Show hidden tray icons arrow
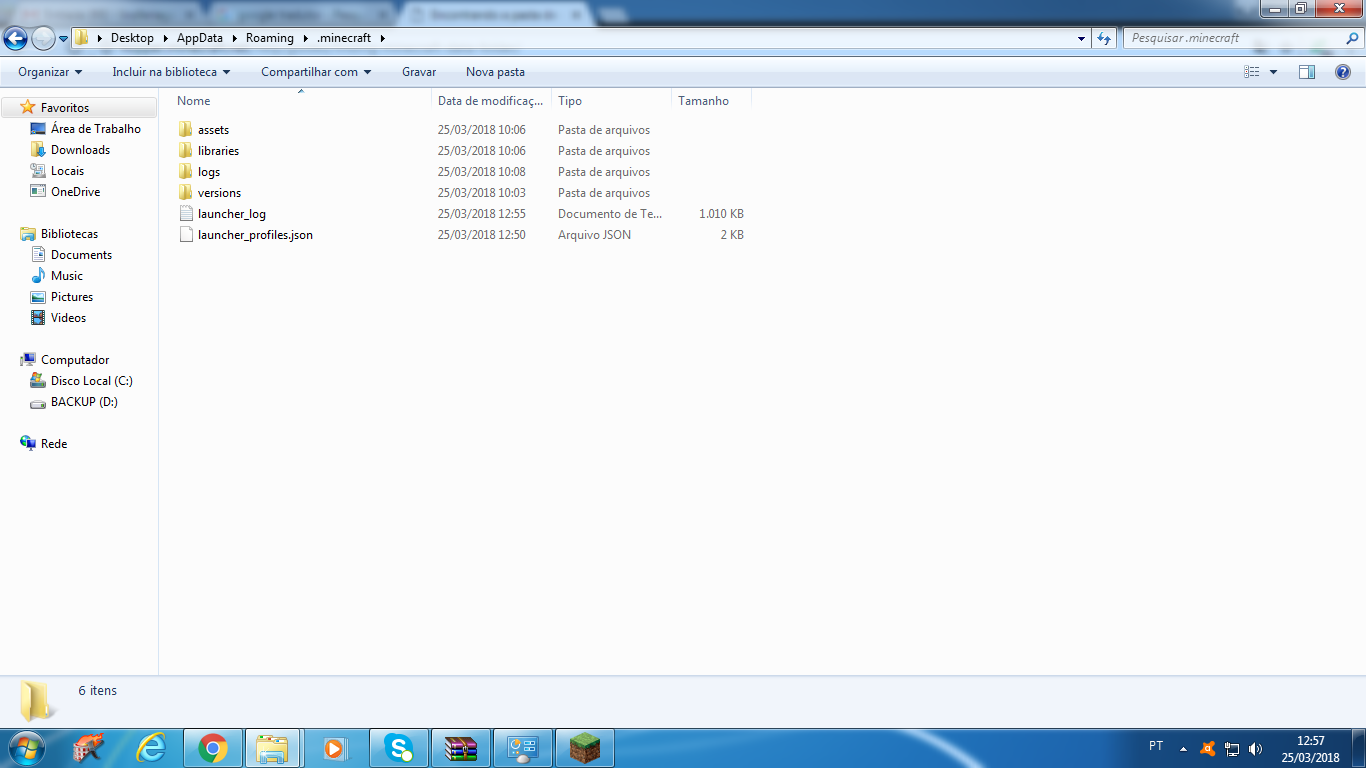Viewport: 1366px width, 768px height. click(1184, 748)
